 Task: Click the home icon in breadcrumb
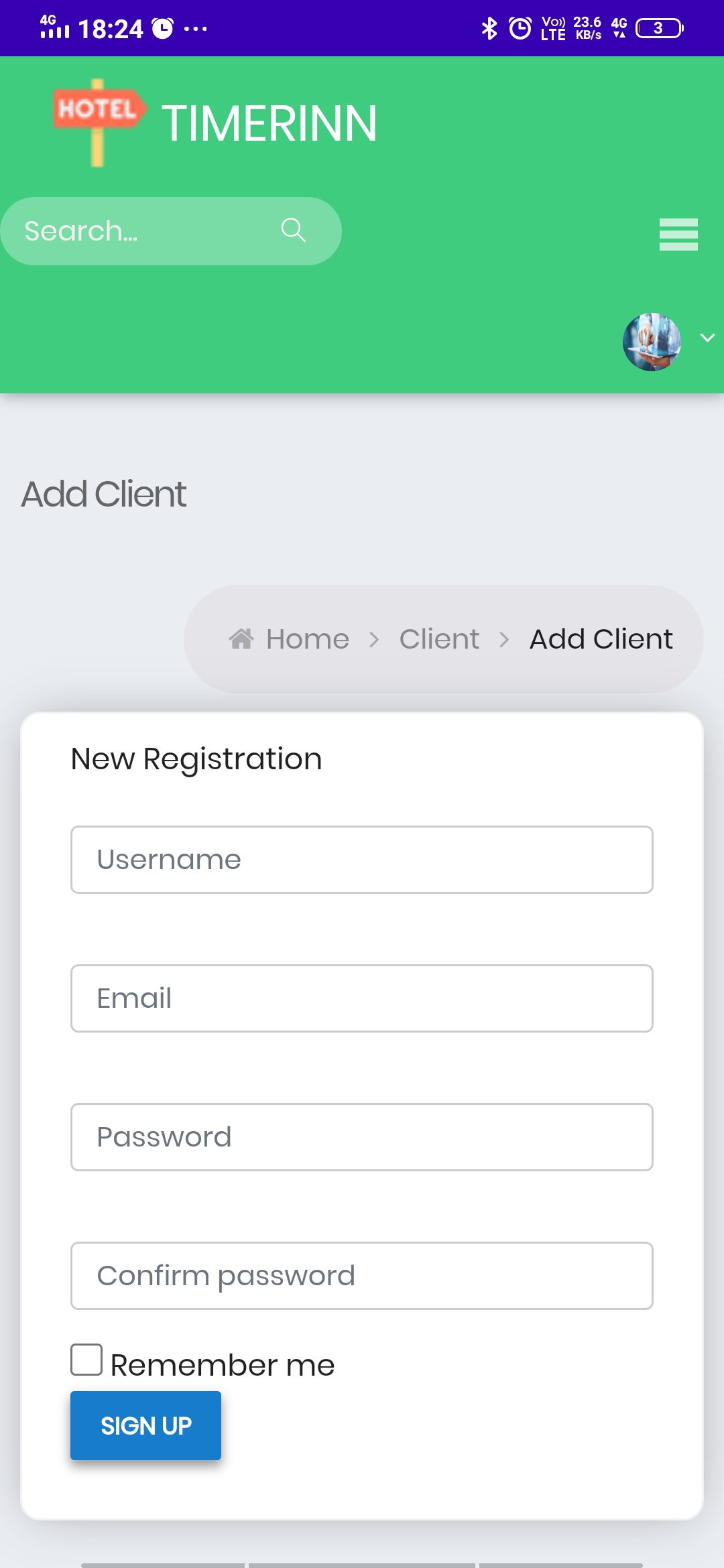click(241, 639)
